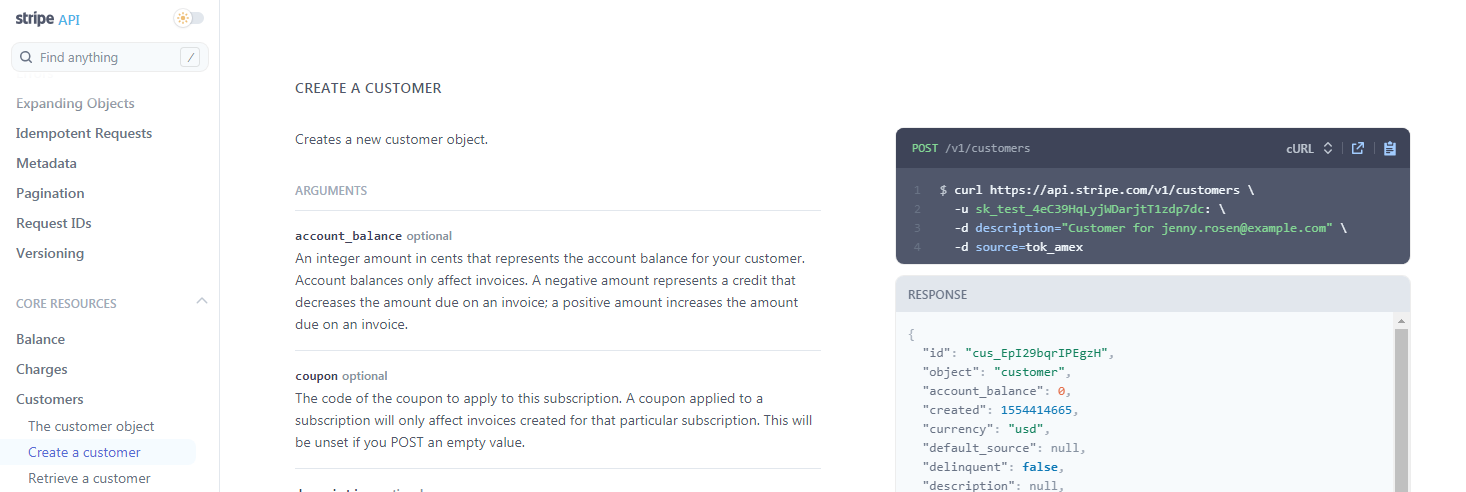This screenshot has width=1466, height=492.
Task: Open The customer object page
Action: tap(91, 426)
